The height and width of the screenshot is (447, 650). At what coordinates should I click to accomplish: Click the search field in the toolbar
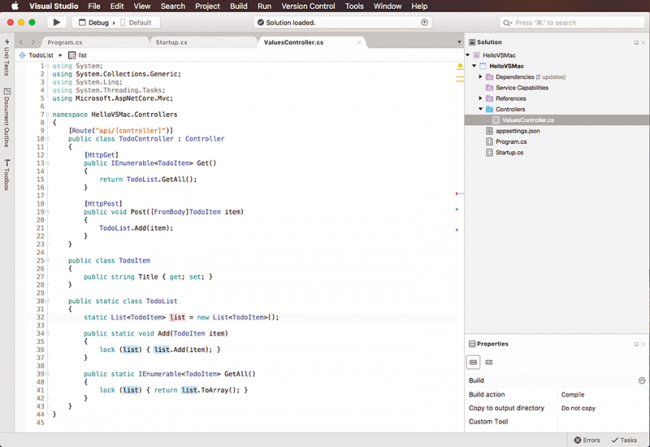tap(572, 22)
